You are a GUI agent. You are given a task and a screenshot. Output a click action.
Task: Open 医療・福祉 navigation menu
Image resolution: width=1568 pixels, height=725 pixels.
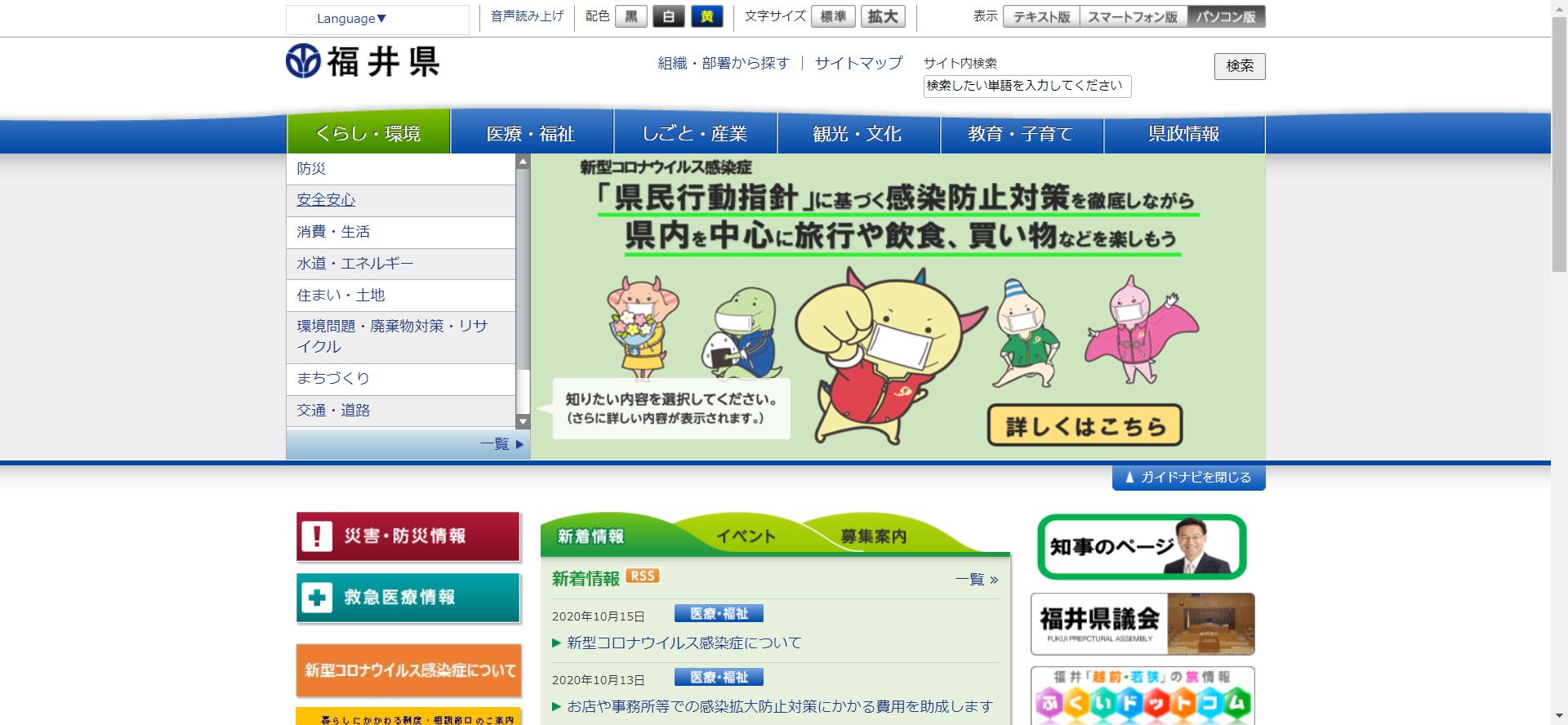click(531, 134)
